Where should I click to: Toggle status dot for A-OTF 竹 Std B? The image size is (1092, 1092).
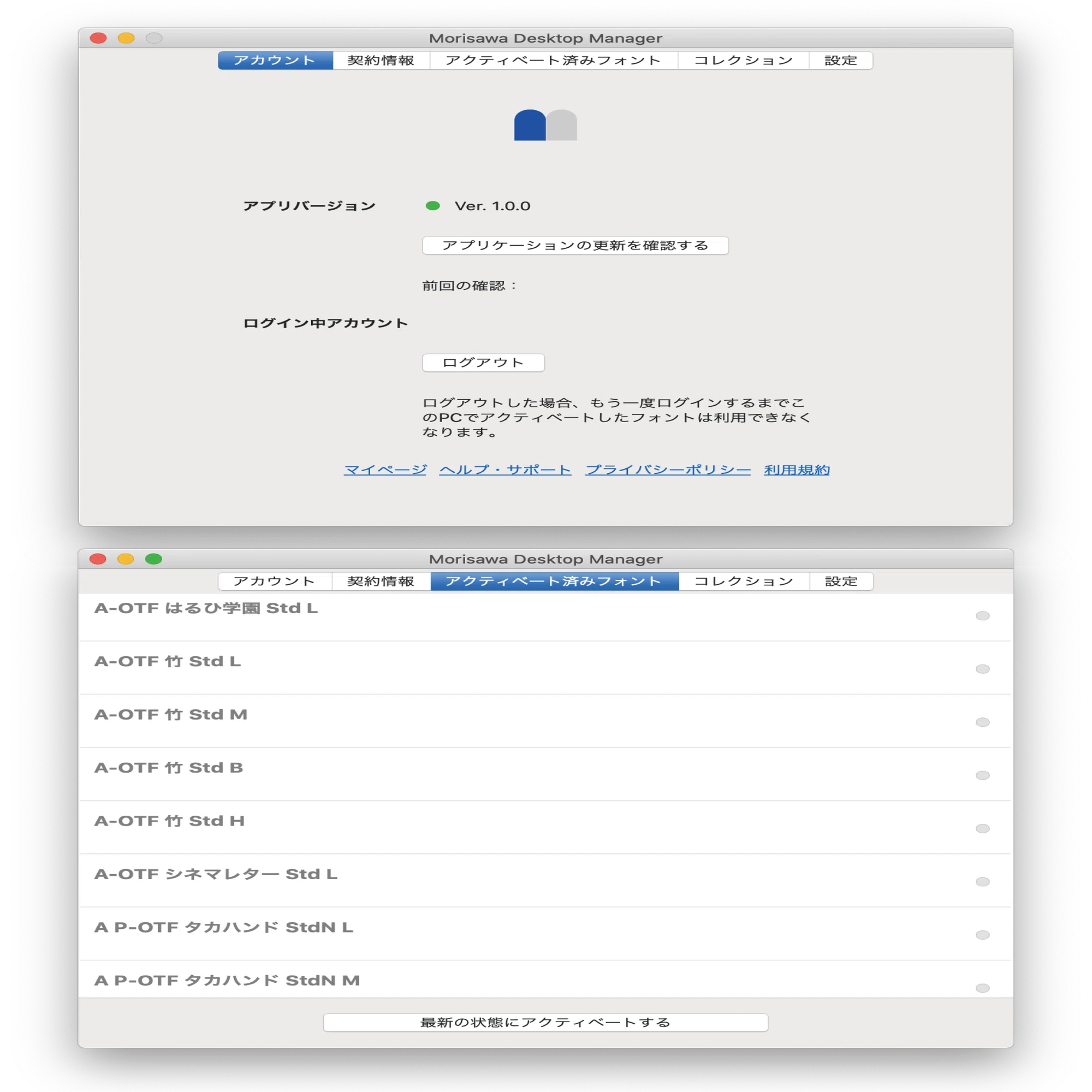(x=983, y=775)
